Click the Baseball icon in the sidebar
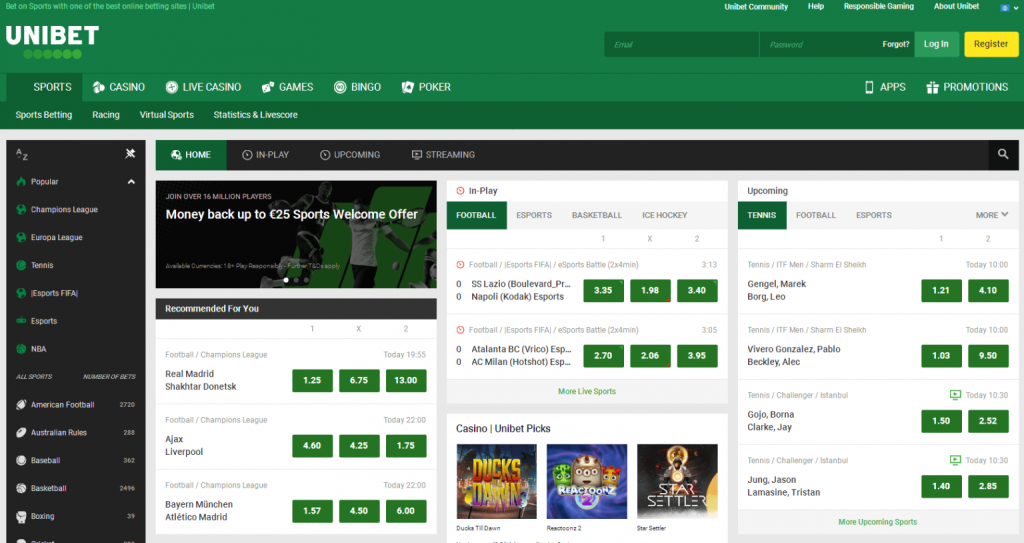The image size is (1024, 543). 21,461
